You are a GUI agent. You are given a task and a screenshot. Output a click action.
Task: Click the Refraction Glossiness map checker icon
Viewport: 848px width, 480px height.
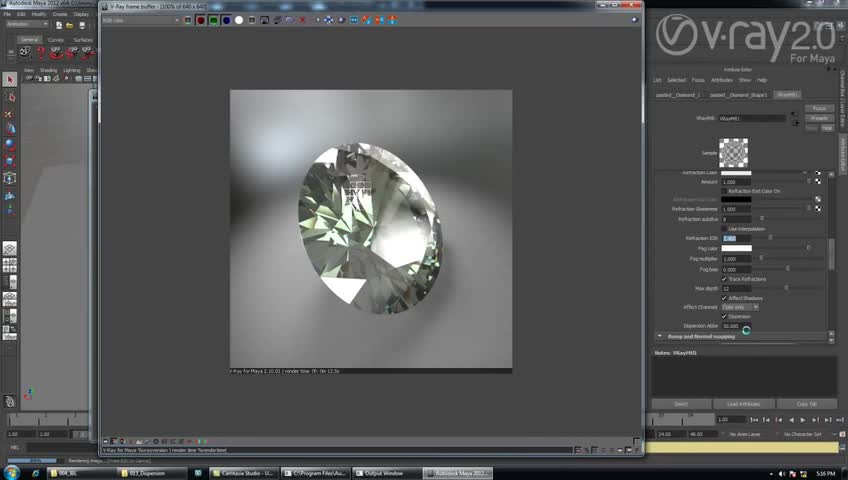[818, 209]
